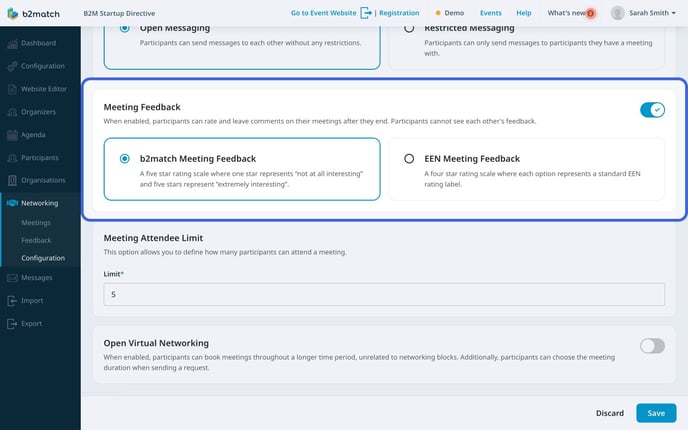Turn off the Meeting Feedback toggle
Viewport: 688px width, 430px height.
click(652, 110)
